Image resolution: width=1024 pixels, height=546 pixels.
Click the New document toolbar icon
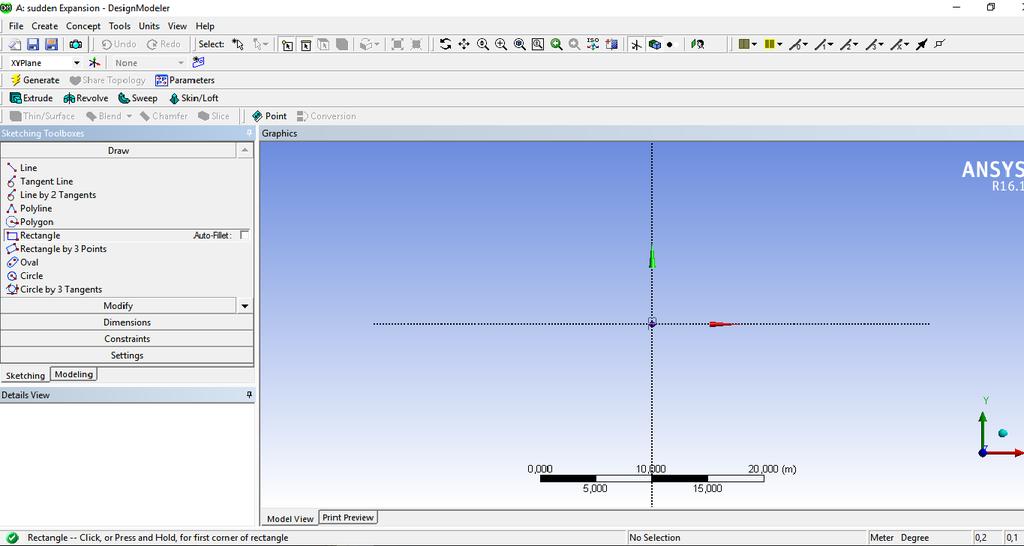click(14, 44)
